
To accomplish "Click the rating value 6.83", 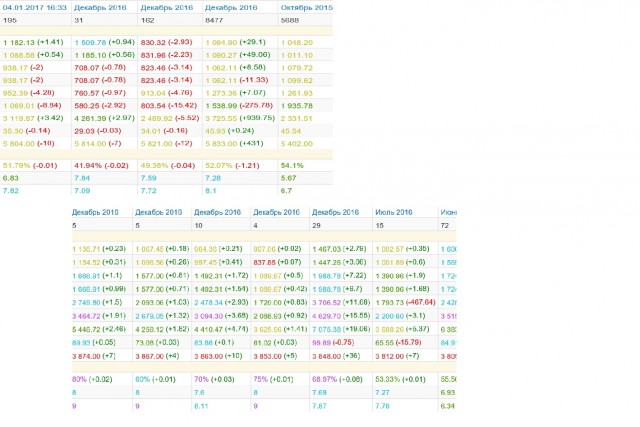I will [x=11, y=178].
